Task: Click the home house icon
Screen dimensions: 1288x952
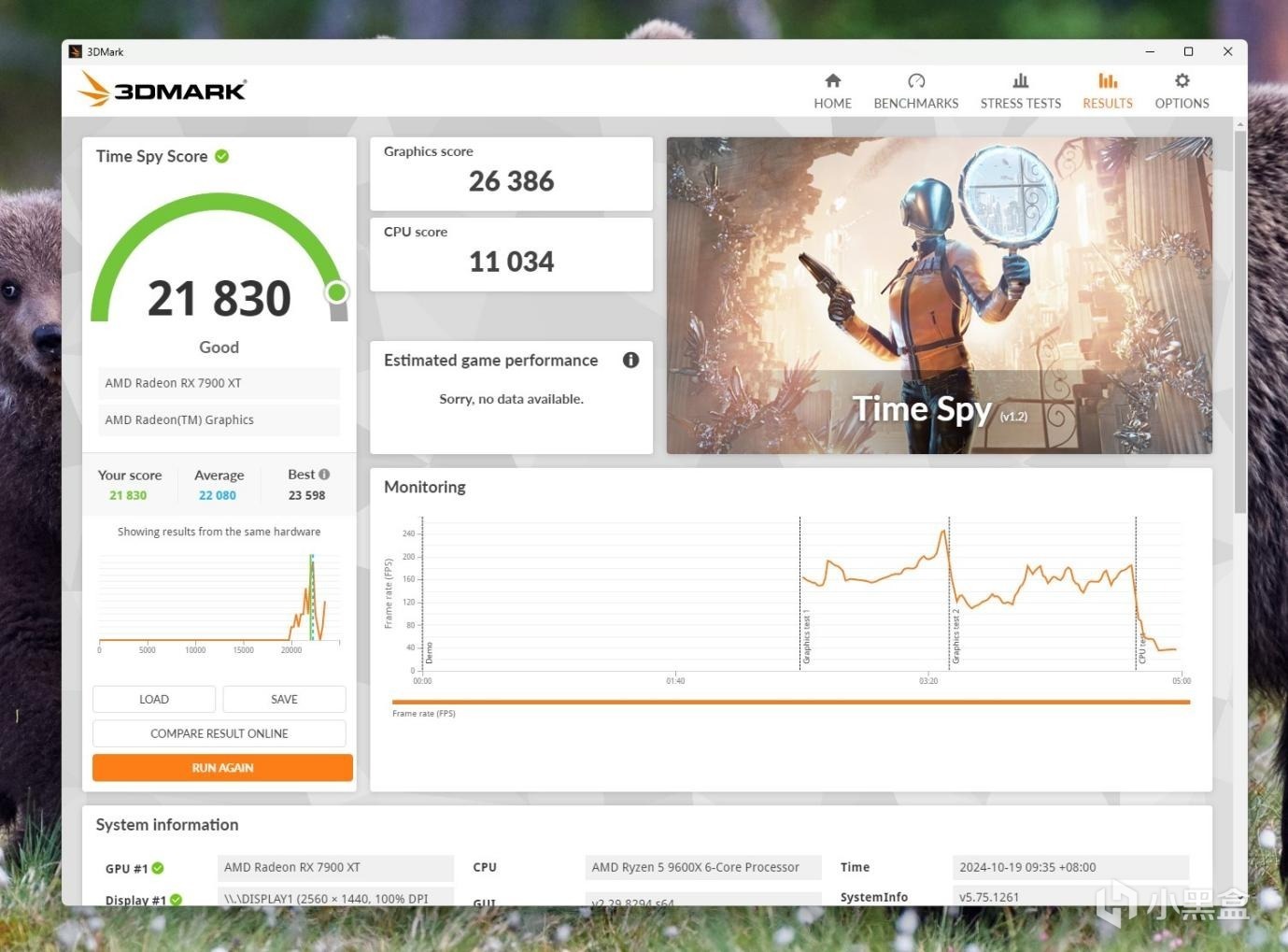Action: click(x=833, y=80)
